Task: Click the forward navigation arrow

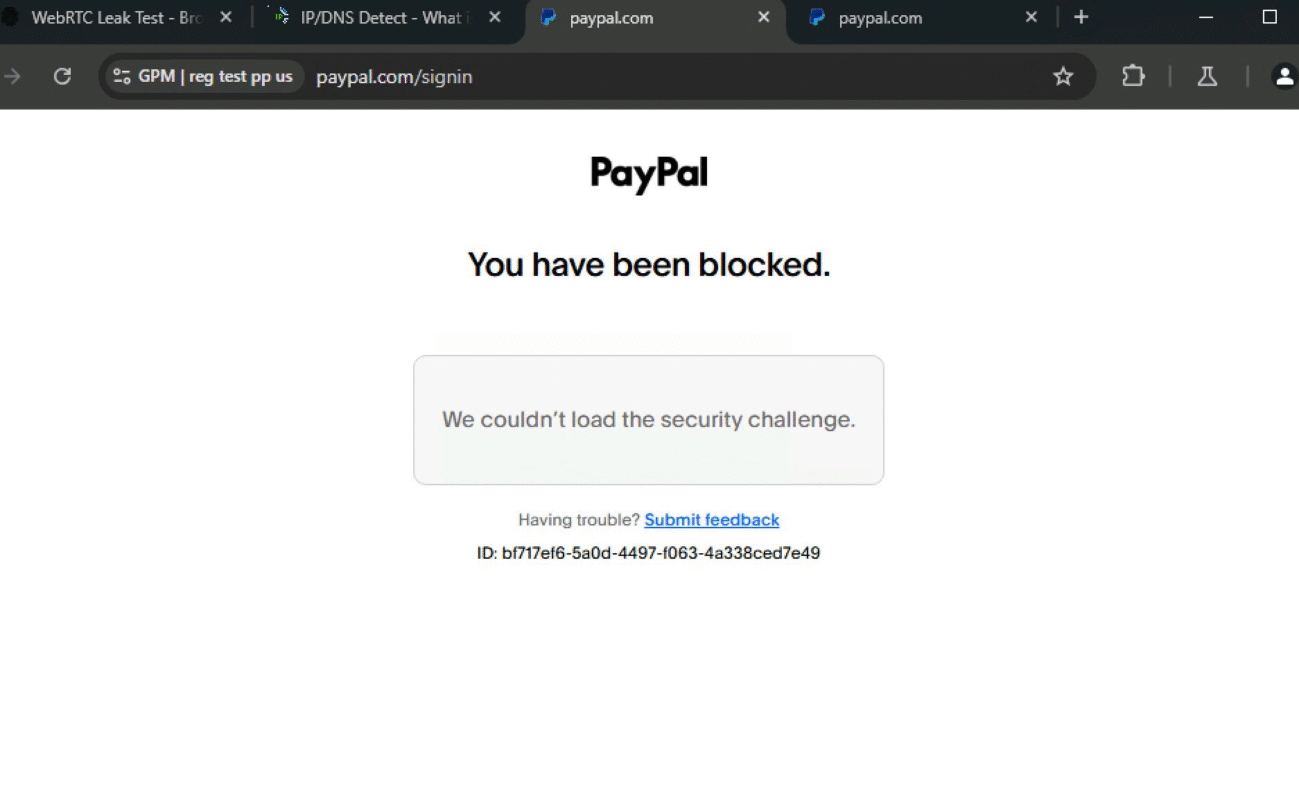Action: (x=12, y=76)
